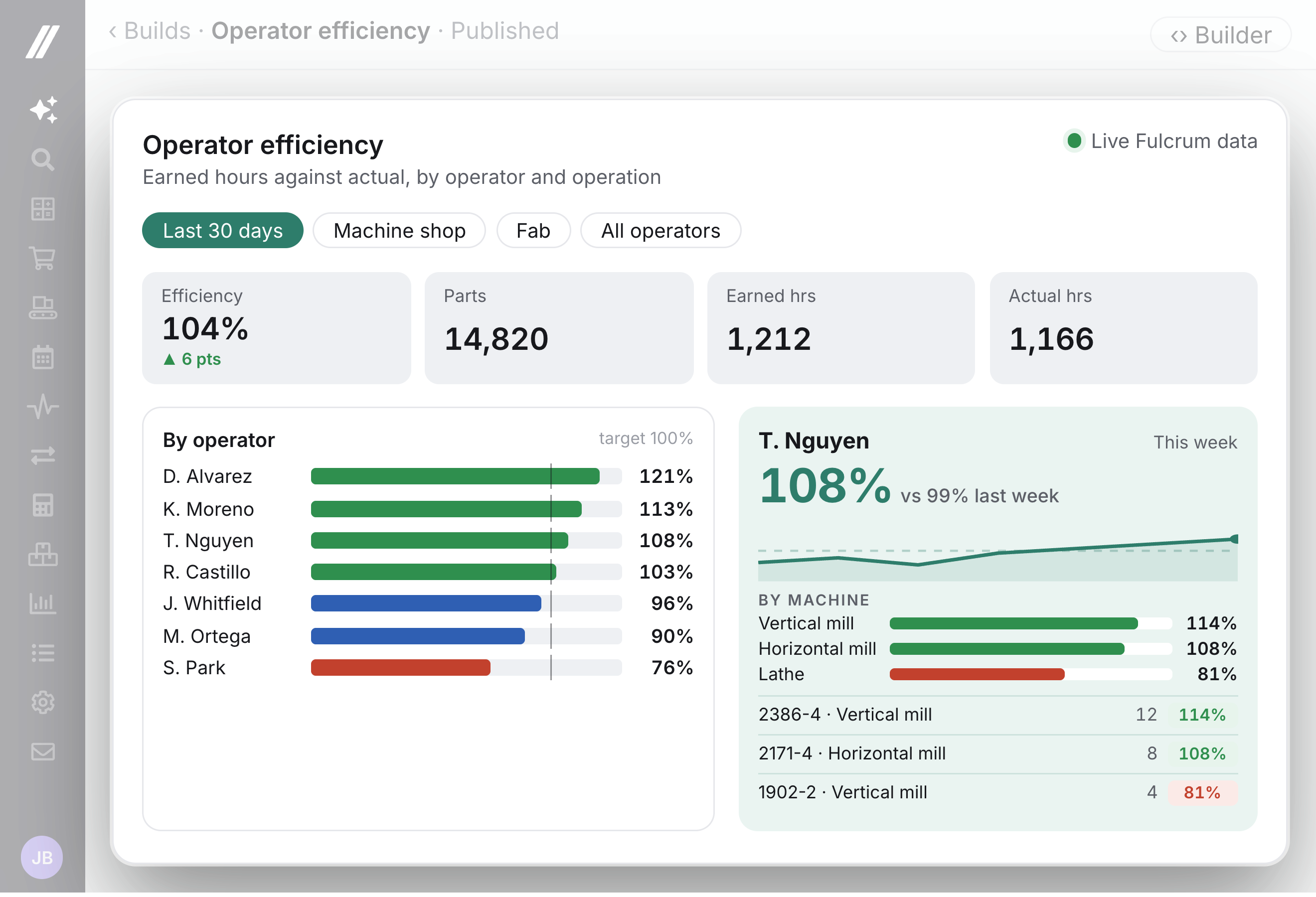This screenshot has width=1316, height=897.
Task: Click the Earned hrs 1,212 card
Action: [841, 329]
